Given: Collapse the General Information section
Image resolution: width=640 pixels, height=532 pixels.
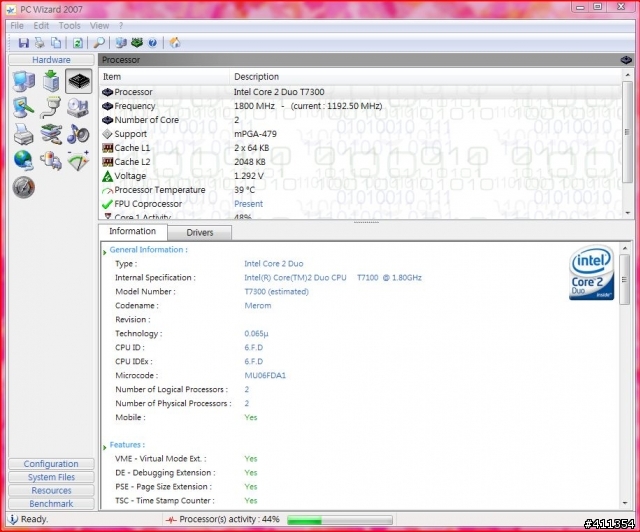Looking at the screenshot, I should pyautogui.click(x=104, y=252).
